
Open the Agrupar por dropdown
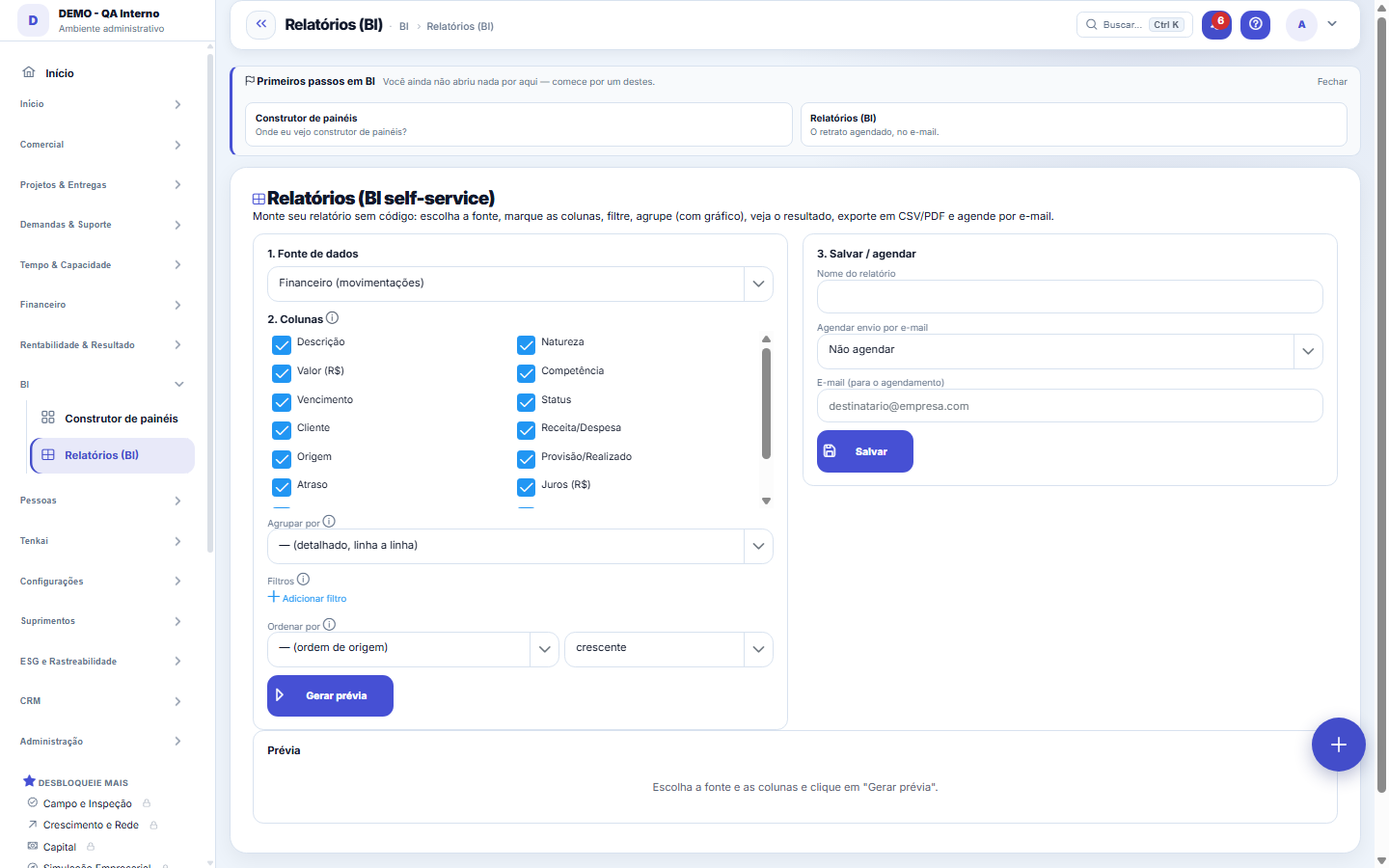click(520, 546)
